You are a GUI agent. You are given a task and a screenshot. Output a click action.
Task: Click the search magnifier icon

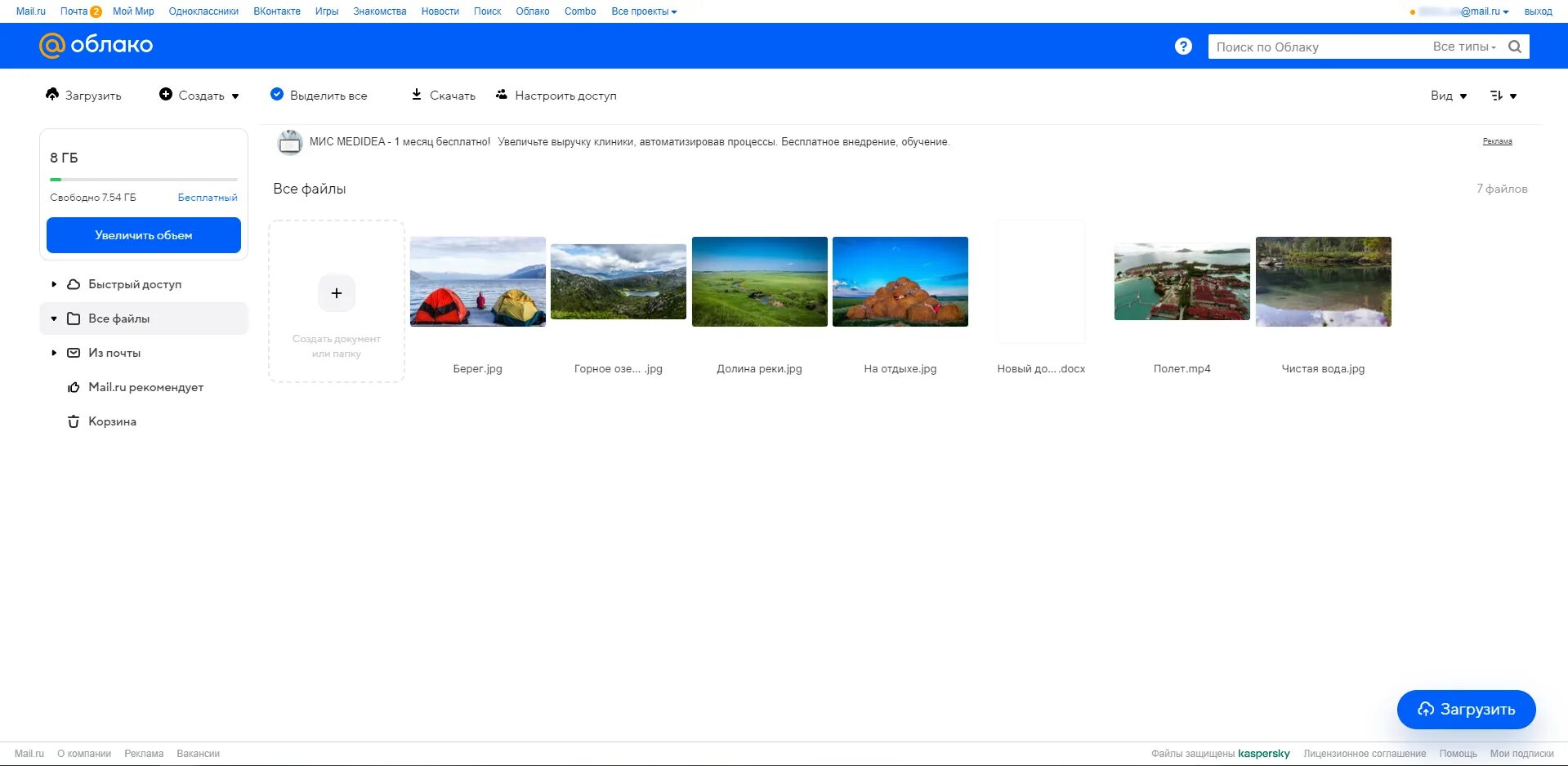point(1515,47)
